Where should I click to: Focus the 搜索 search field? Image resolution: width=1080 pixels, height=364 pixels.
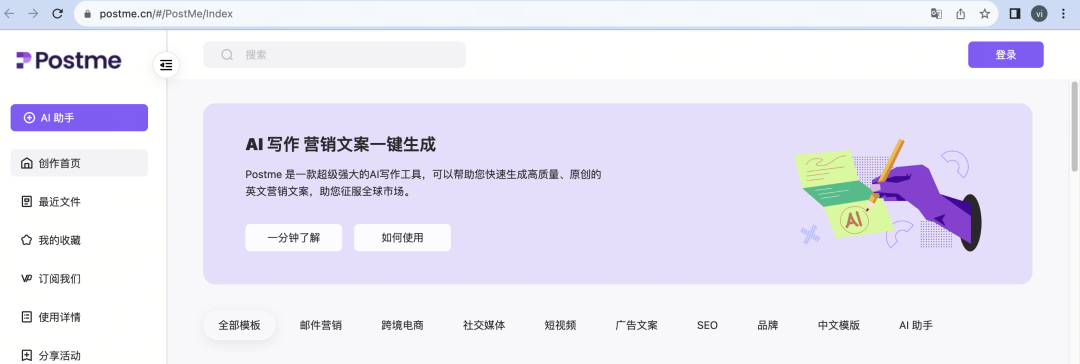click(334, 55)
